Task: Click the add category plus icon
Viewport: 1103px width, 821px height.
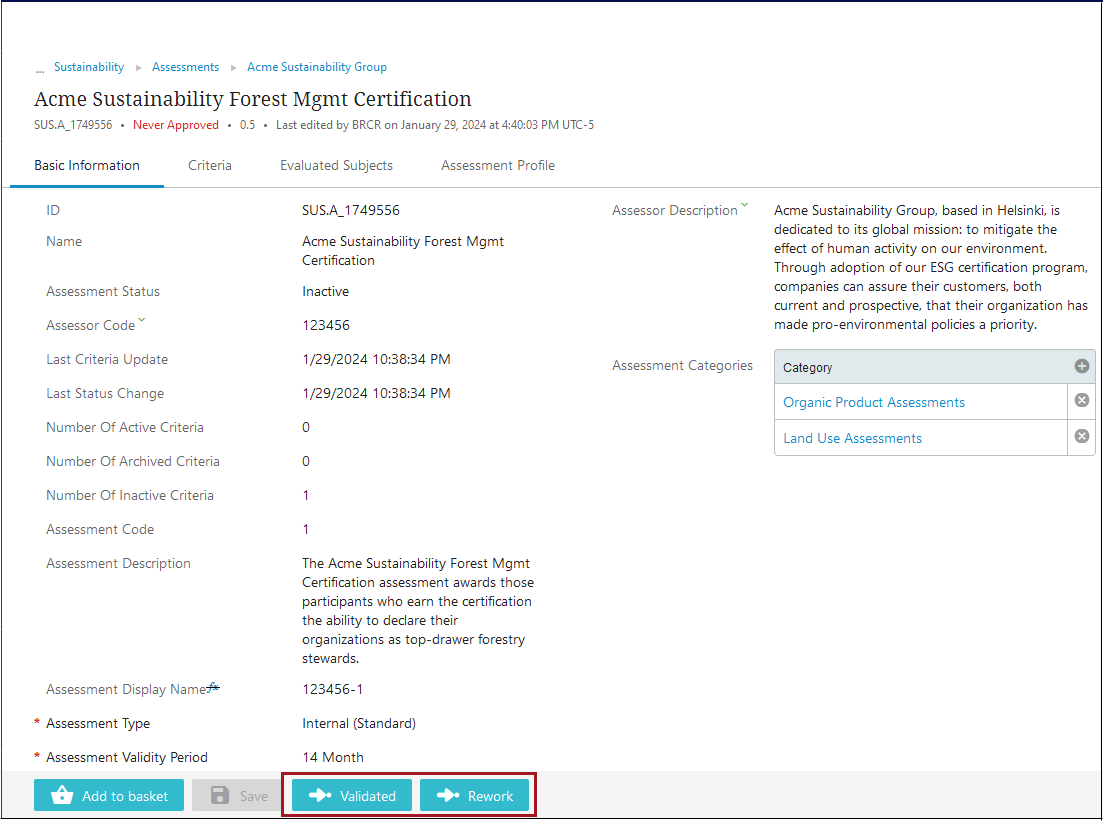Action: pos(1081,367)
